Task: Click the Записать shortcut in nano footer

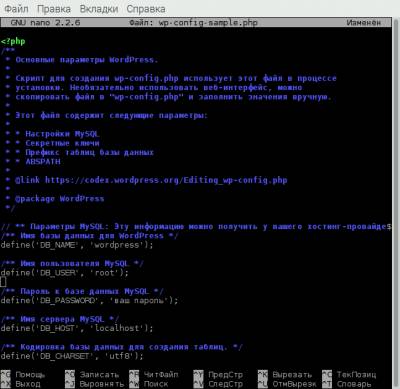Action: point(92,375)
